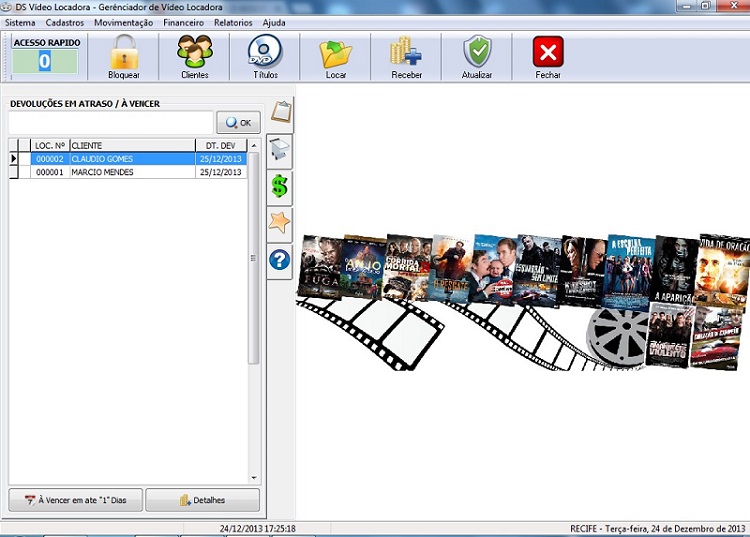Click the A Aparição movie poster
750x537 pixels.
[x=675, y=270]
